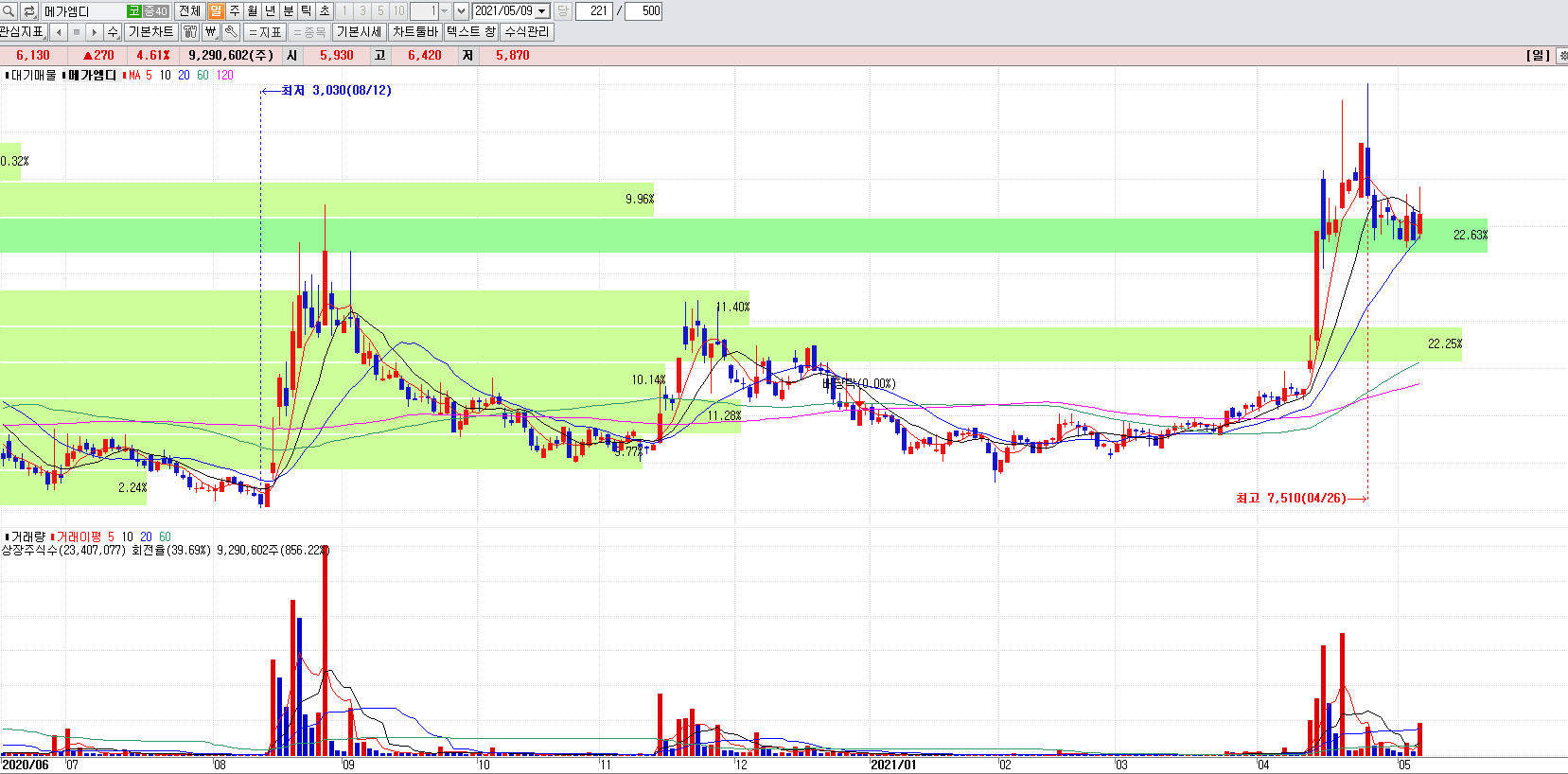Click the 2020/06 timeline marker

click(x=26, y=765)
